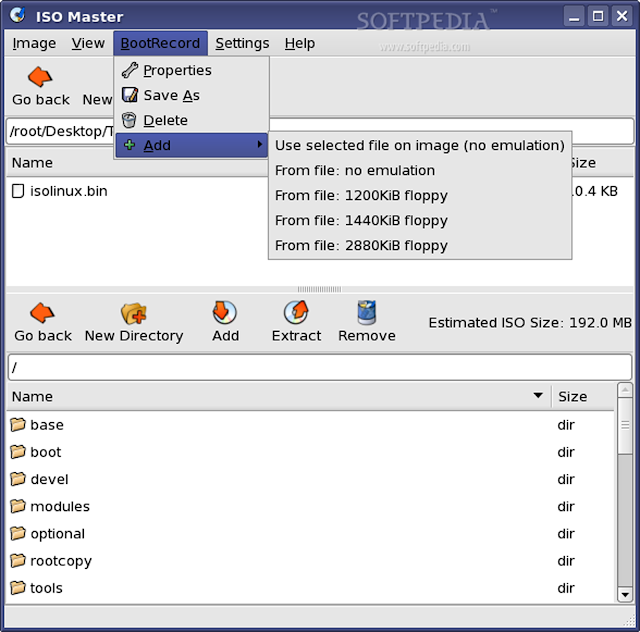This screenshot has width=640, height=632.
Task: Select Use selected file on image (no emulation)
Action: coord(420,145)
